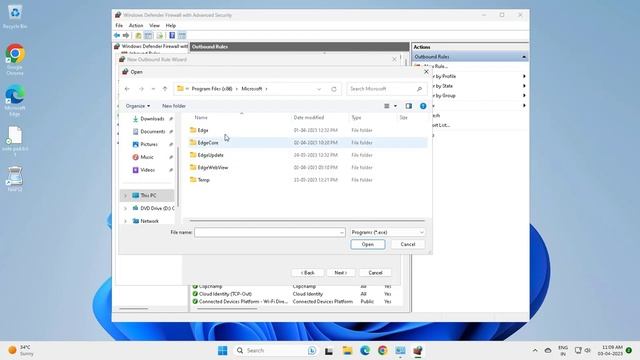Click Next in the rule wizard
This screenshot has width=640, height=360.
pos(340,272)
